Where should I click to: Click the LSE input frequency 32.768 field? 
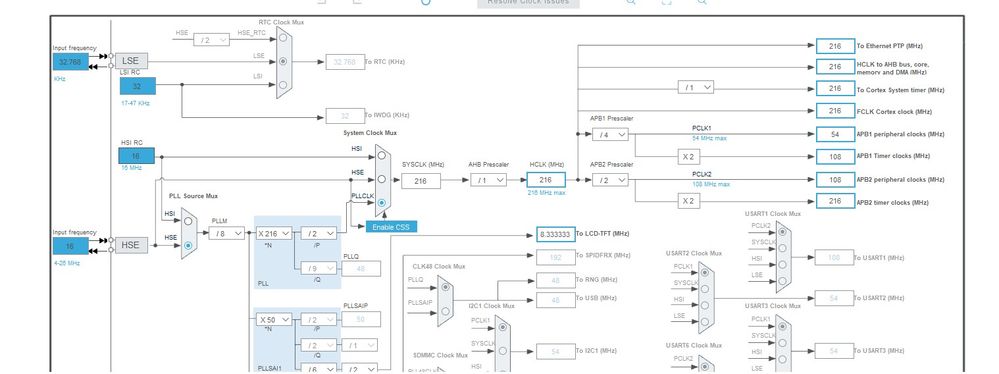[x=71, y=62]
